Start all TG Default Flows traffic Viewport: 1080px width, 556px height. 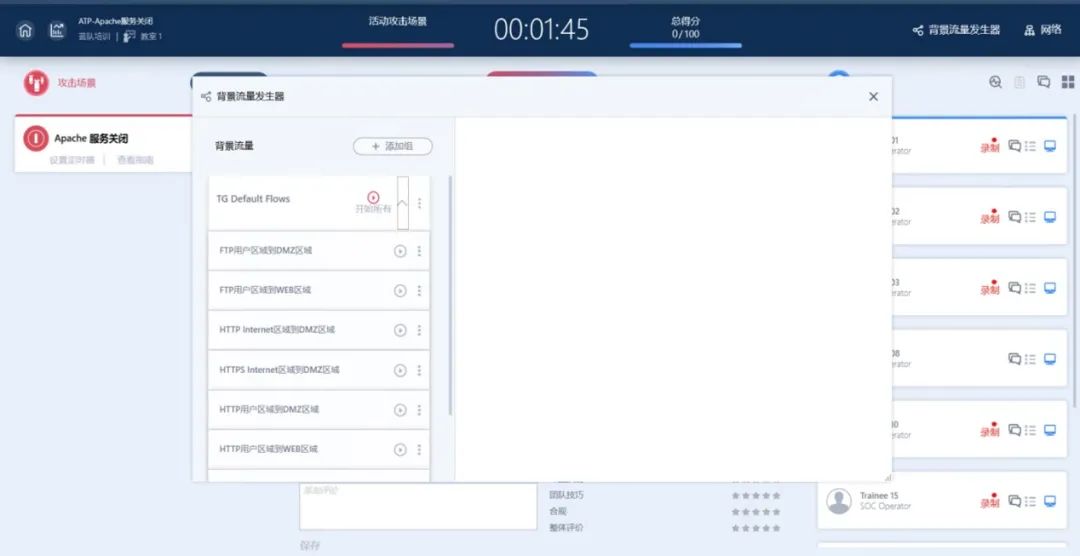point(373,198)
